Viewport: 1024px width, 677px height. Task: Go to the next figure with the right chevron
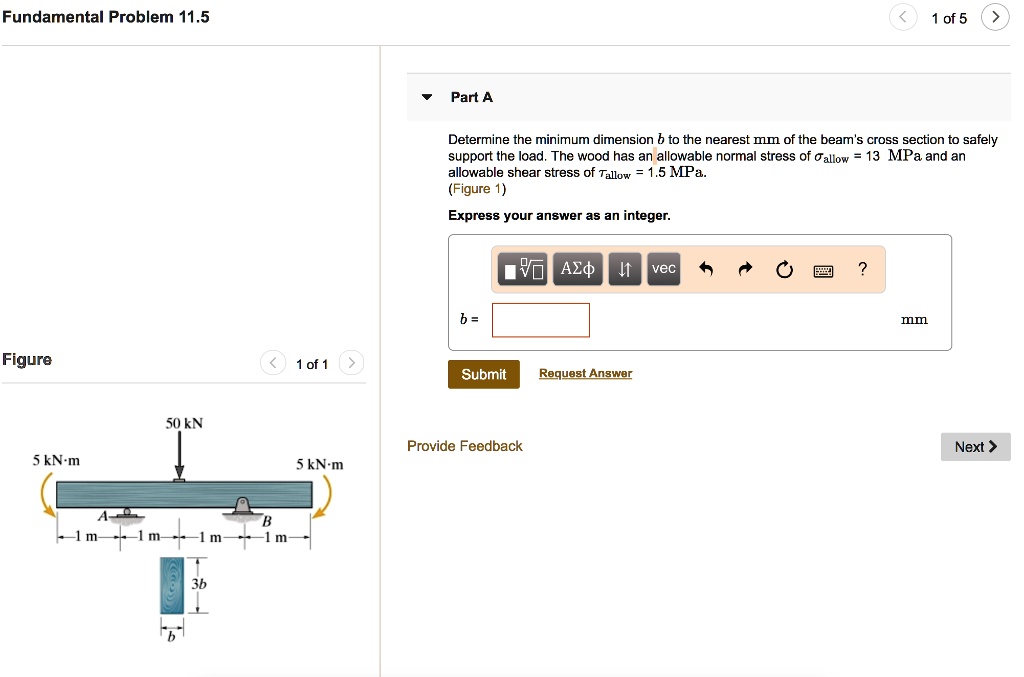pos(351,364)
